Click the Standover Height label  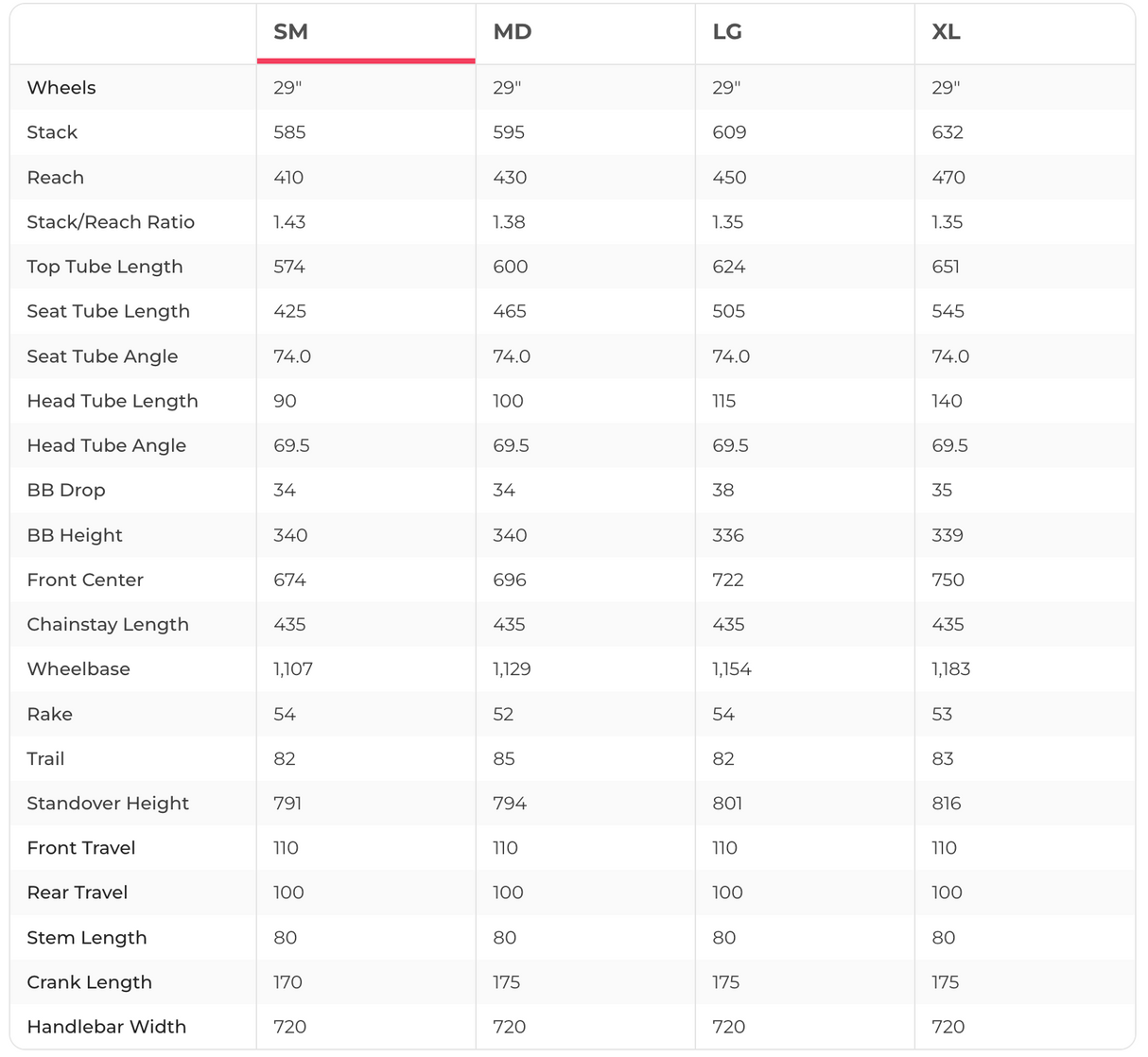pyautogui.click(x=108, y=804)
